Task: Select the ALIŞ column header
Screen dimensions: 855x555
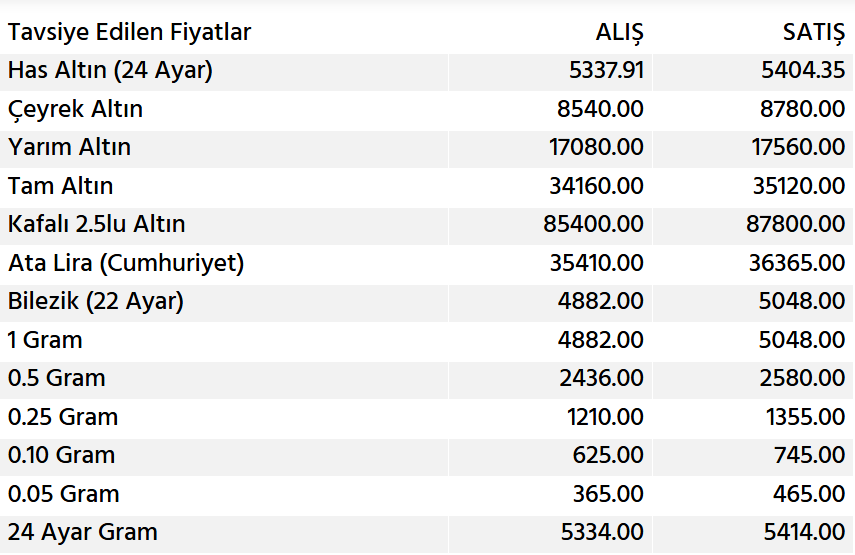Action: (x=619, y=33)
